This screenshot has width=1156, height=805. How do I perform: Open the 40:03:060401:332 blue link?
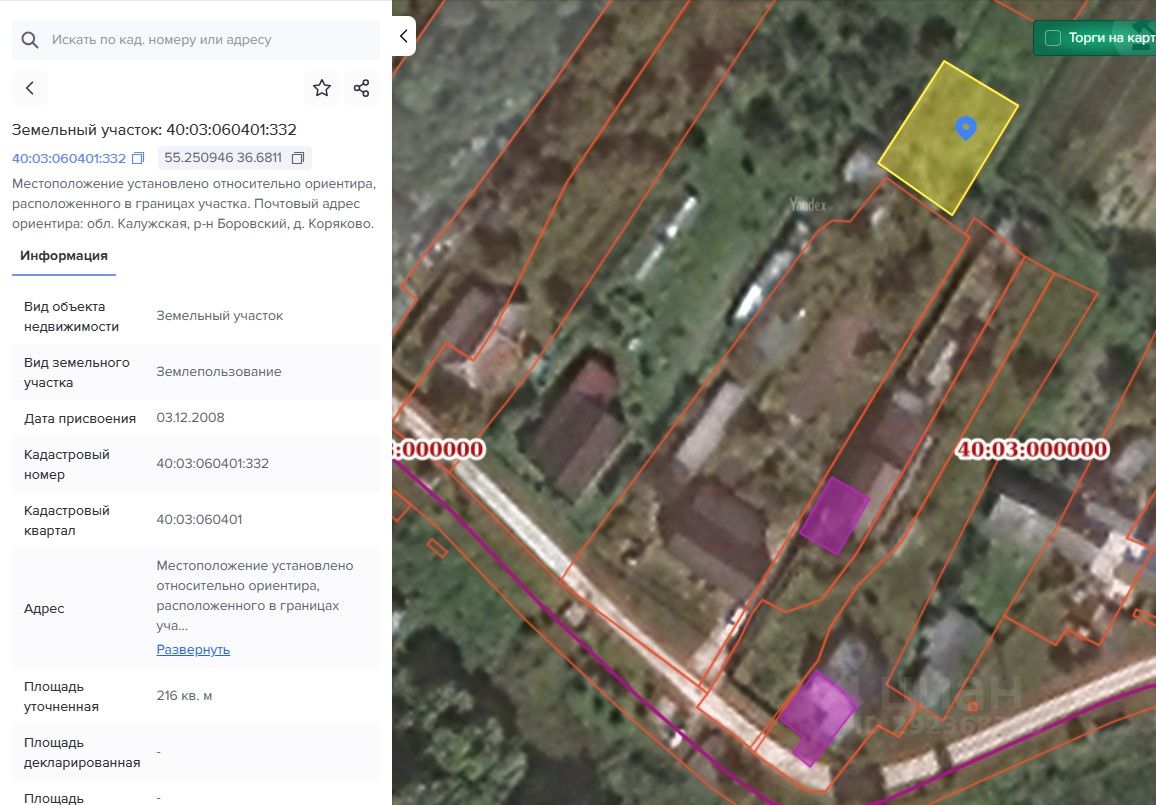[69, 158]
